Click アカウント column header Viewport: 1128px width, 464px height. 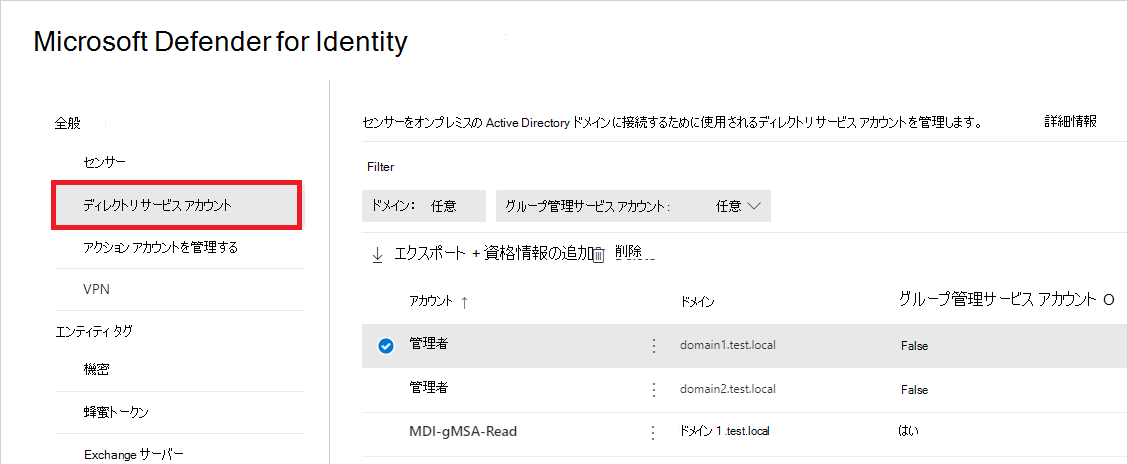(431, 302)
